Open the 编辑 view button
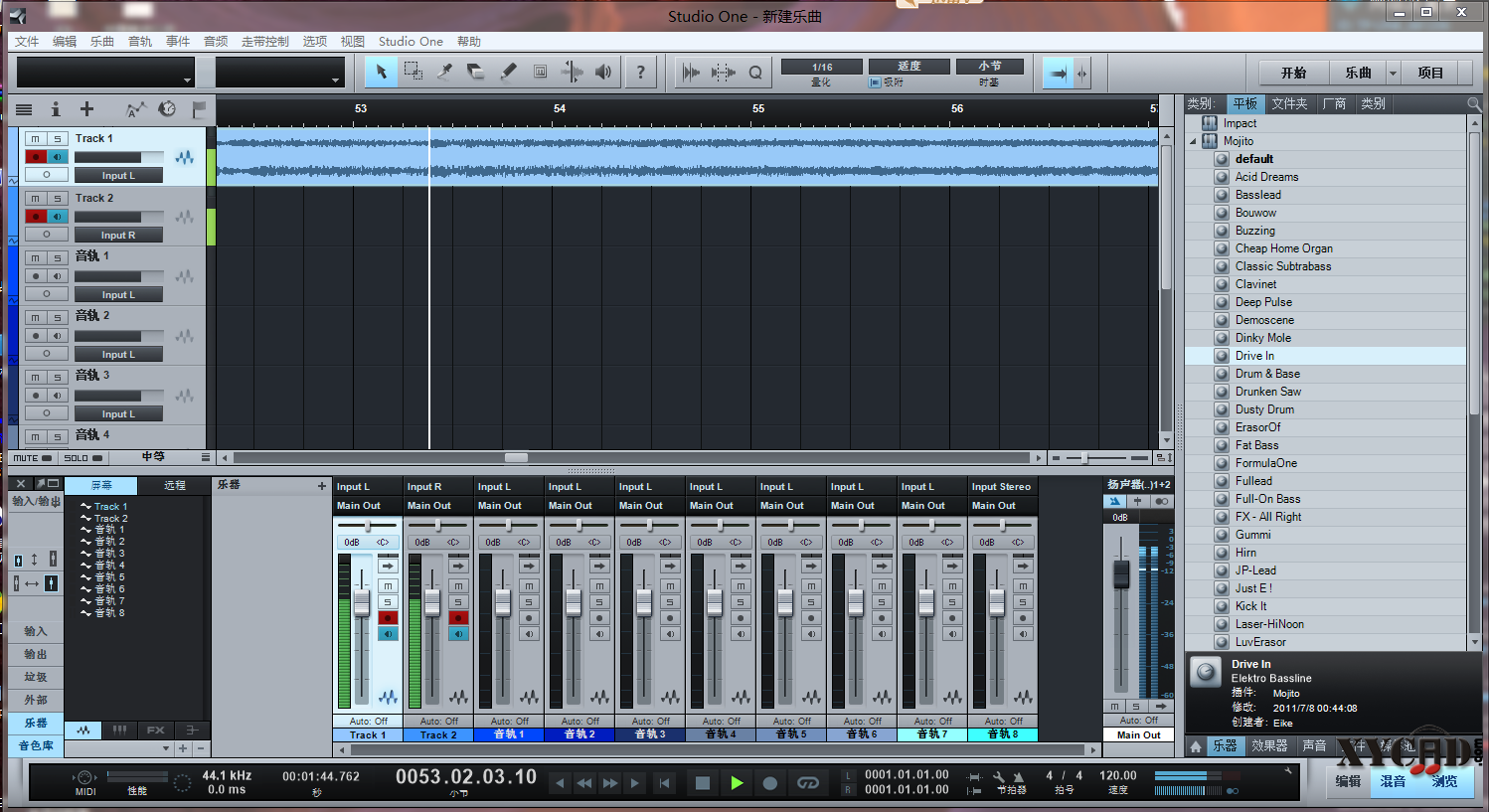This screenshot has height=812, width=1489. click(1349, 781)
